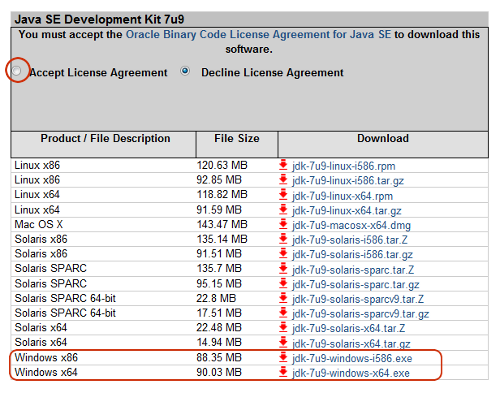Click the download arrow icon for jdk-7u9-solaris-x64.tar.Z

283,328
